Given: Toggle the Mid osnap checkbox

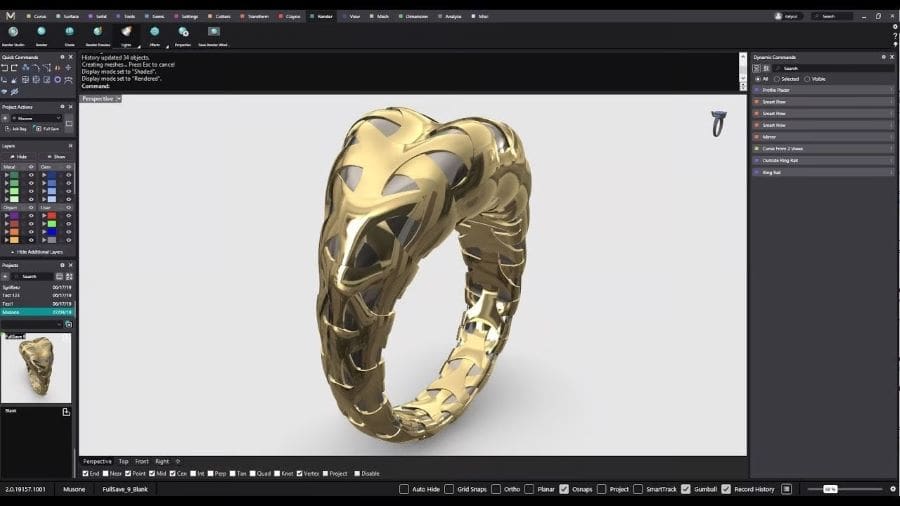Looking at the screenshot, I should [152, 474].
